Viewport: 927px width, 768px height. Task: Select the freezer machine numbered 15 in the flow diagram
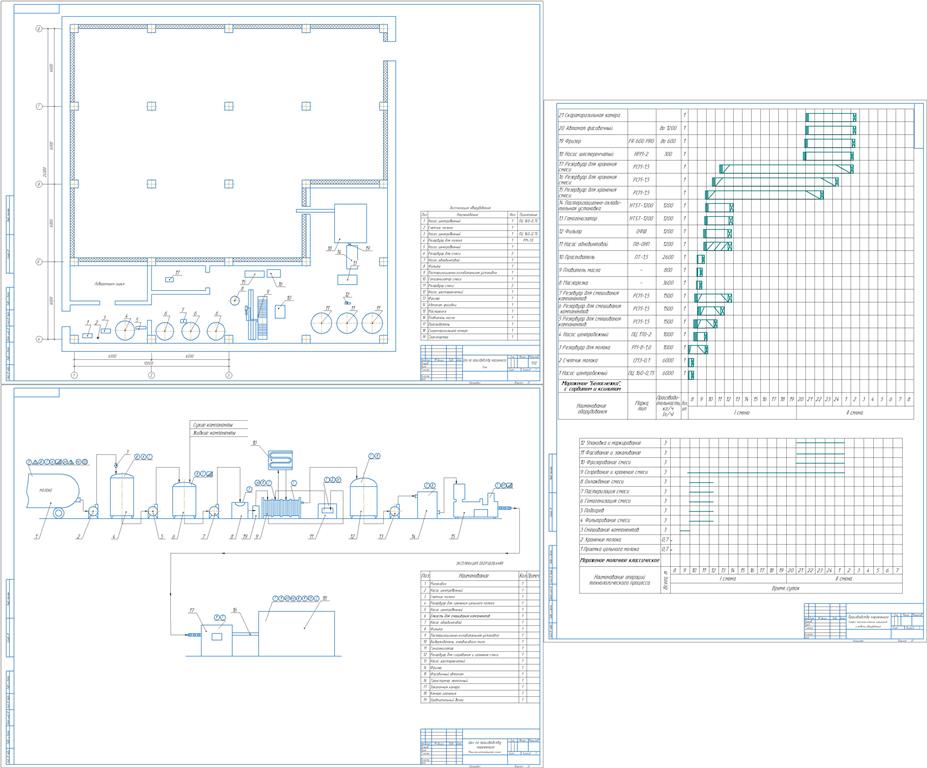tap(475, 502)
